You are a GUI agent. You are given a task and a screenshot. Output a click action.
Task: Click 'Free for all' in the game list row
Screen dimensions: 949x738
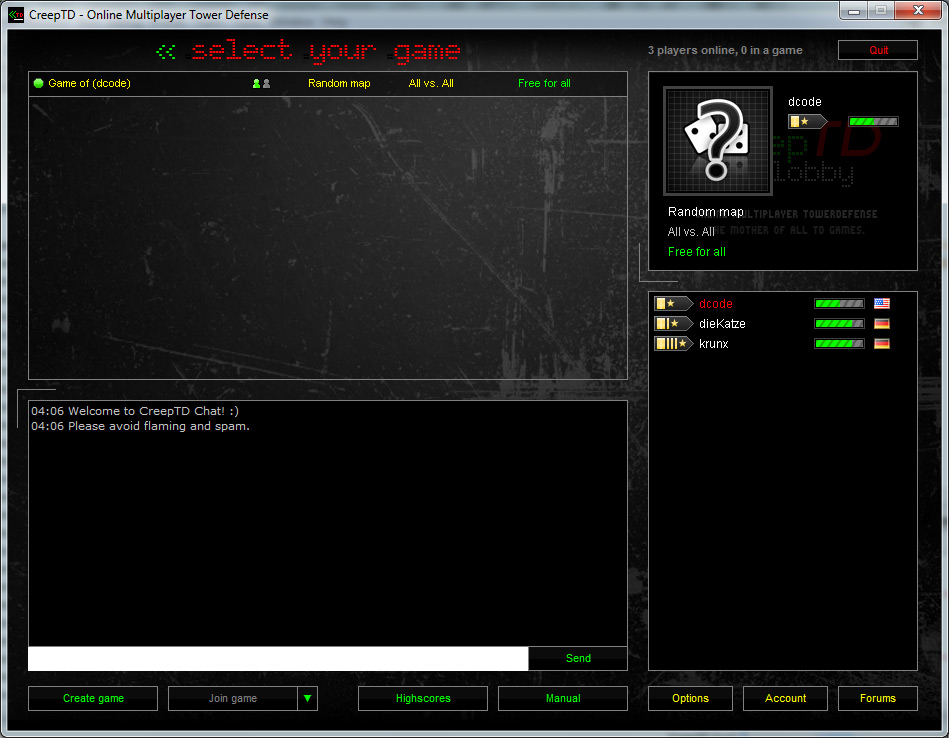click(544, 84)
